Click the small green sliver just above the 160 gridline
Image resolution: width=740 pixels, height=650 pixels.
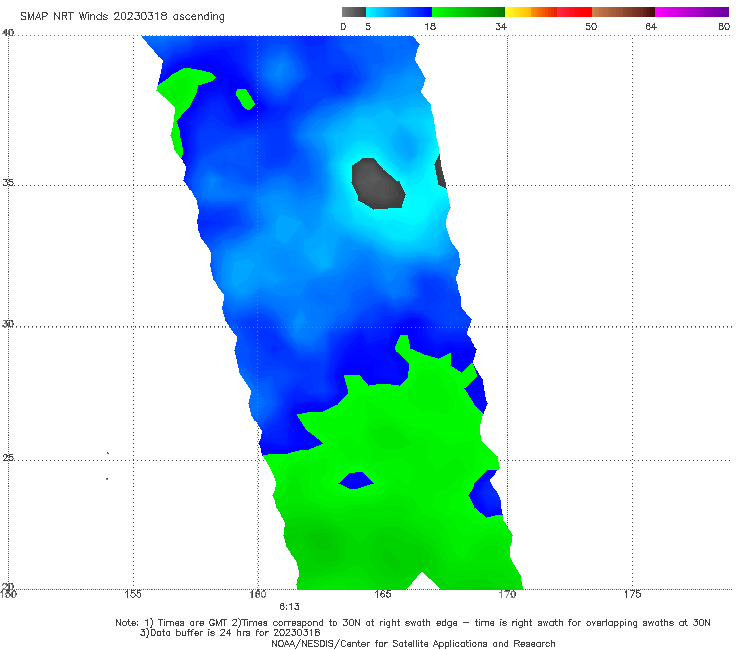[x=245, y=99]
